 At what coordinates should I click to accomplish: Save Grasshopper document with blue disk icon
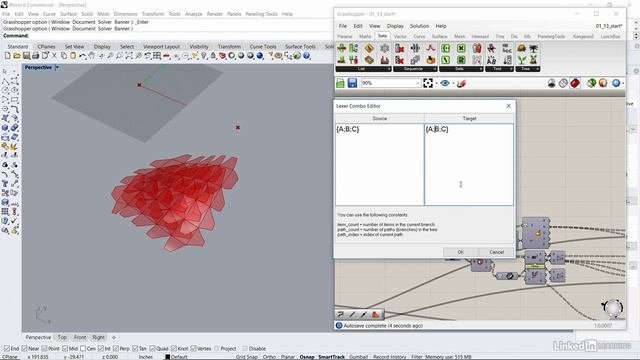click(x=352, y=83)
